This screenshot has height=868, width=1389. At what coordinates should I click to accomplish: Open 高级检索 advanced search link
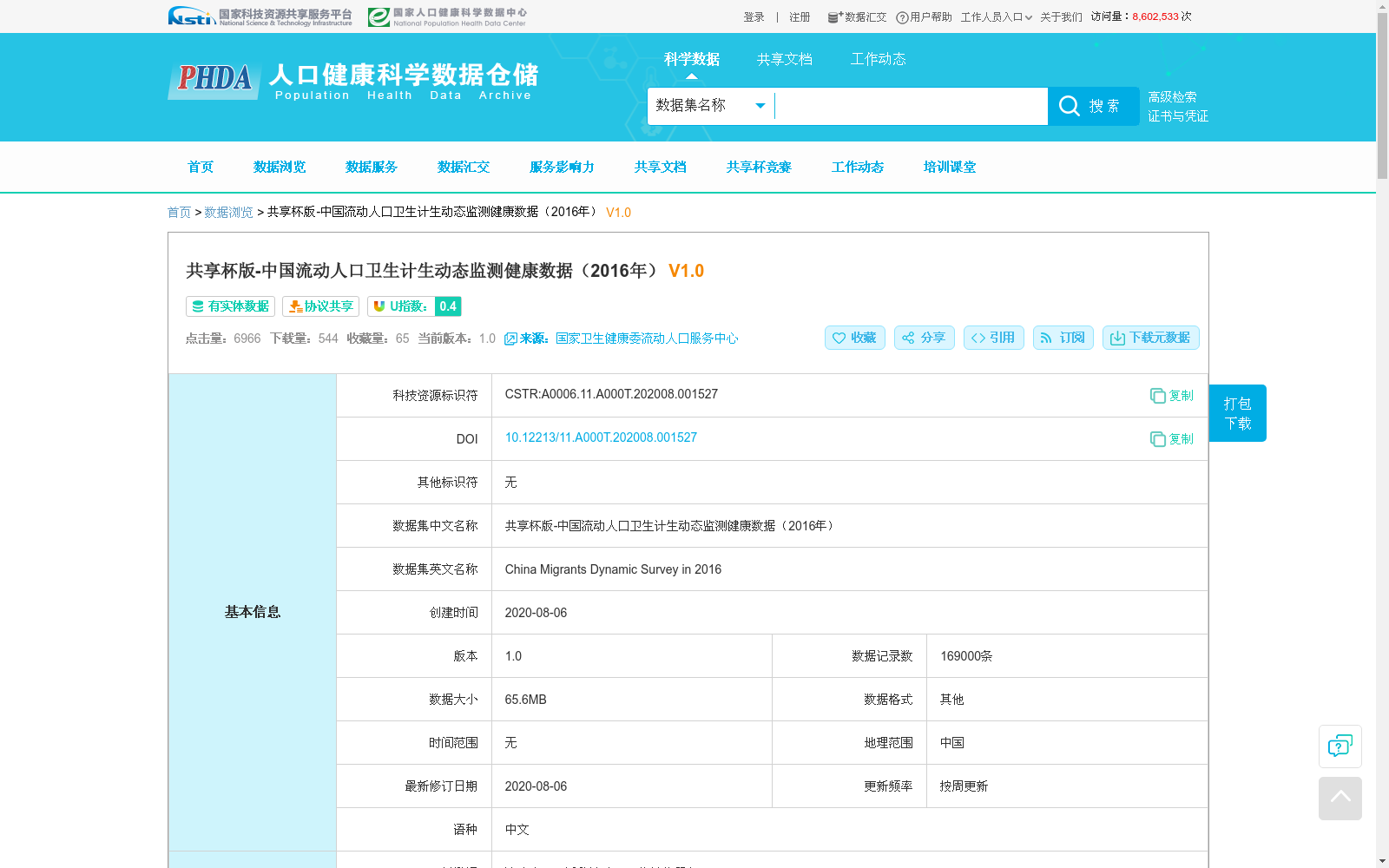(1172, 97)
